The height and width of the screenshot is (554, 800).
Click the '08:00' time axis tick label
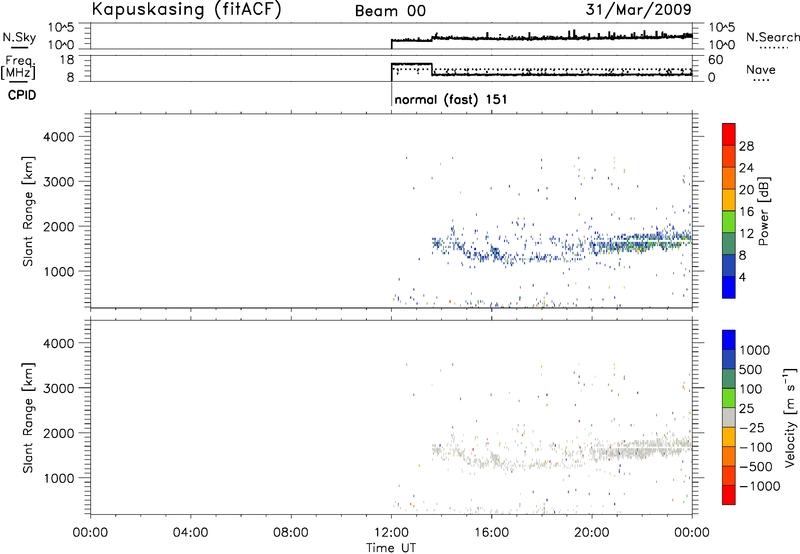[x=291, y=533]
